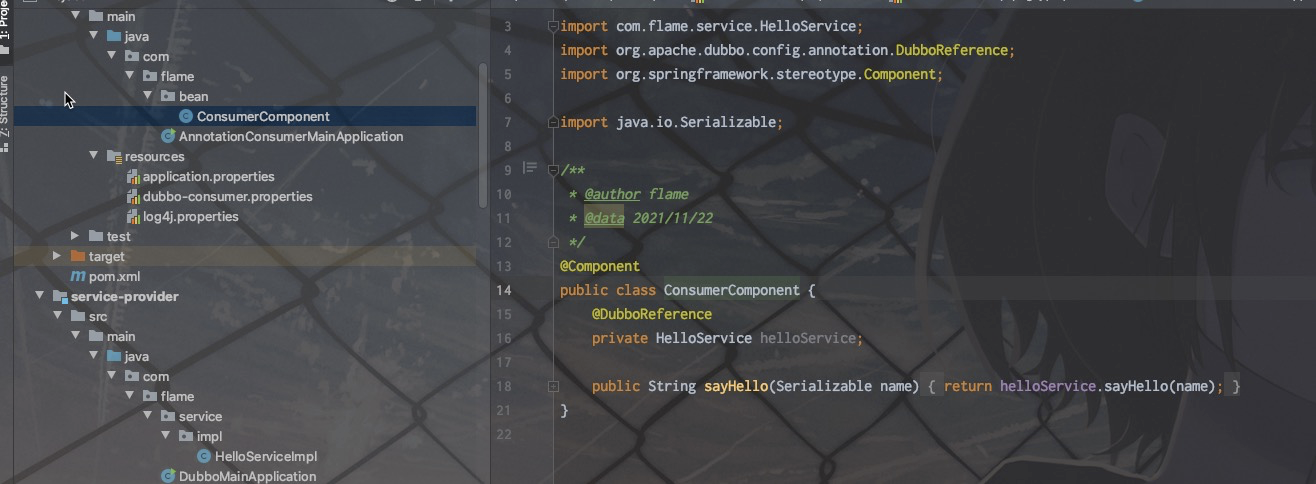Collapse the src folder arrow
This screenshot has height=484, width=1316.
pos(58,316)
